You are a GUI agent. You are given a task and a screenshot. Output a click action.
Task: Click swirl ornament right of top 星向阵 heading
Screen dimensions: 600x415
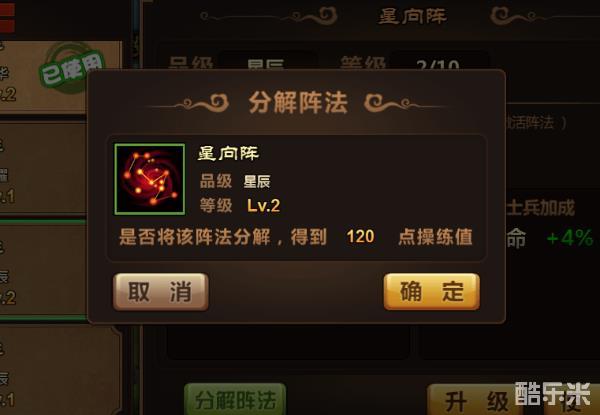pyautogui.click(x=515, y=16)
